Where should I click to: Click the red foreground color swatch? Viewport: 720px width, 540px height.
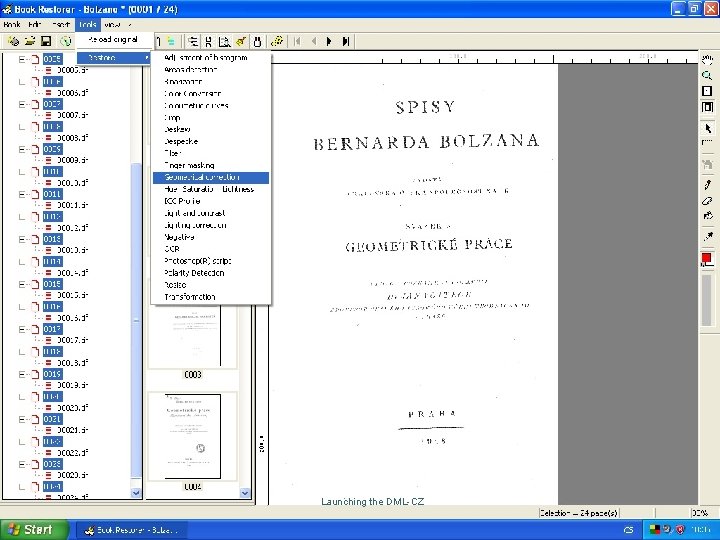(x=706, y=259)
